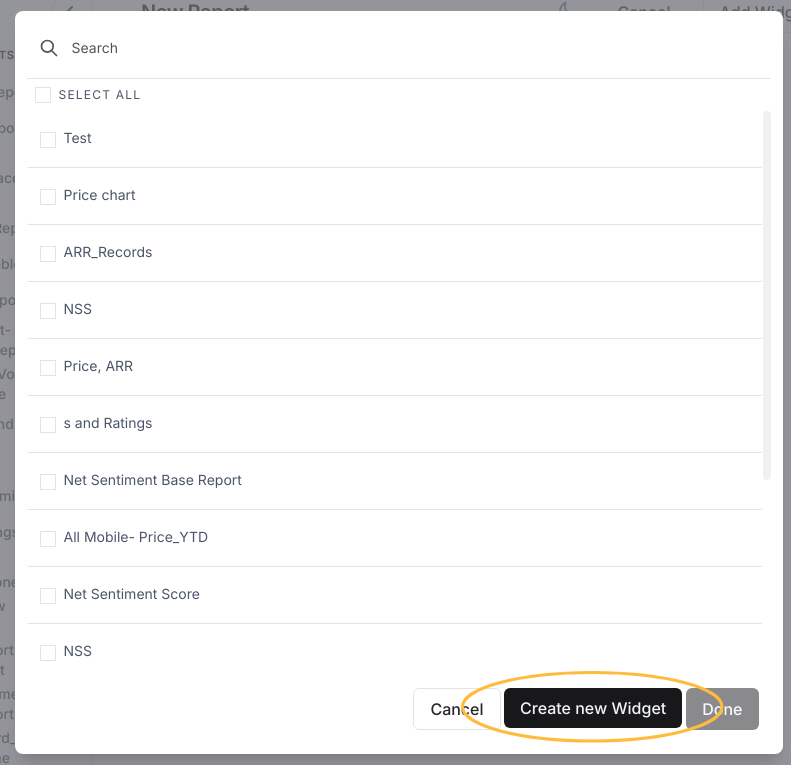Enable the Price chart checkbox

click(48, 197)
